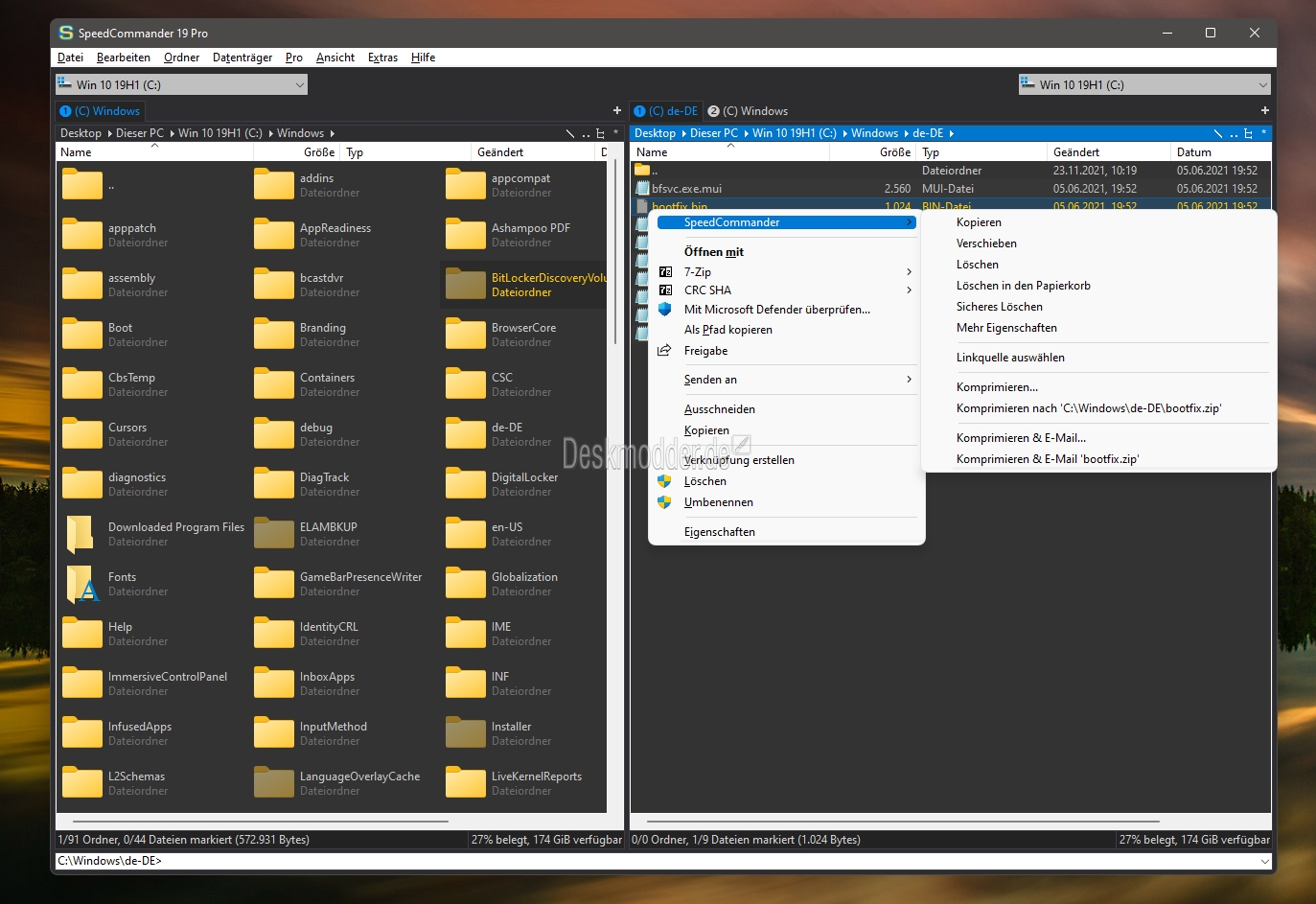Viewport: 1316px width, 904px height.
Task: Click the command line input C:\Windows\de-DE>
Action: pos(657,861)
